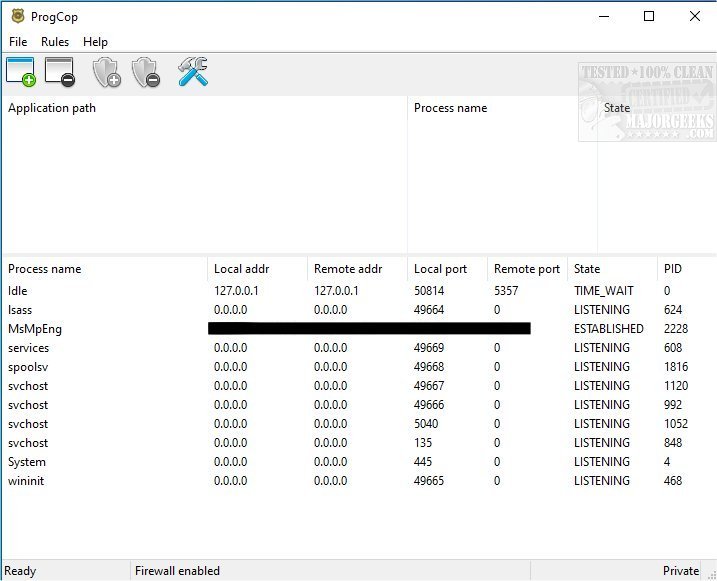Viewport: 717px width, 581px height.
Task: Click the shield icon with minus sign
Action: point(146,72)
